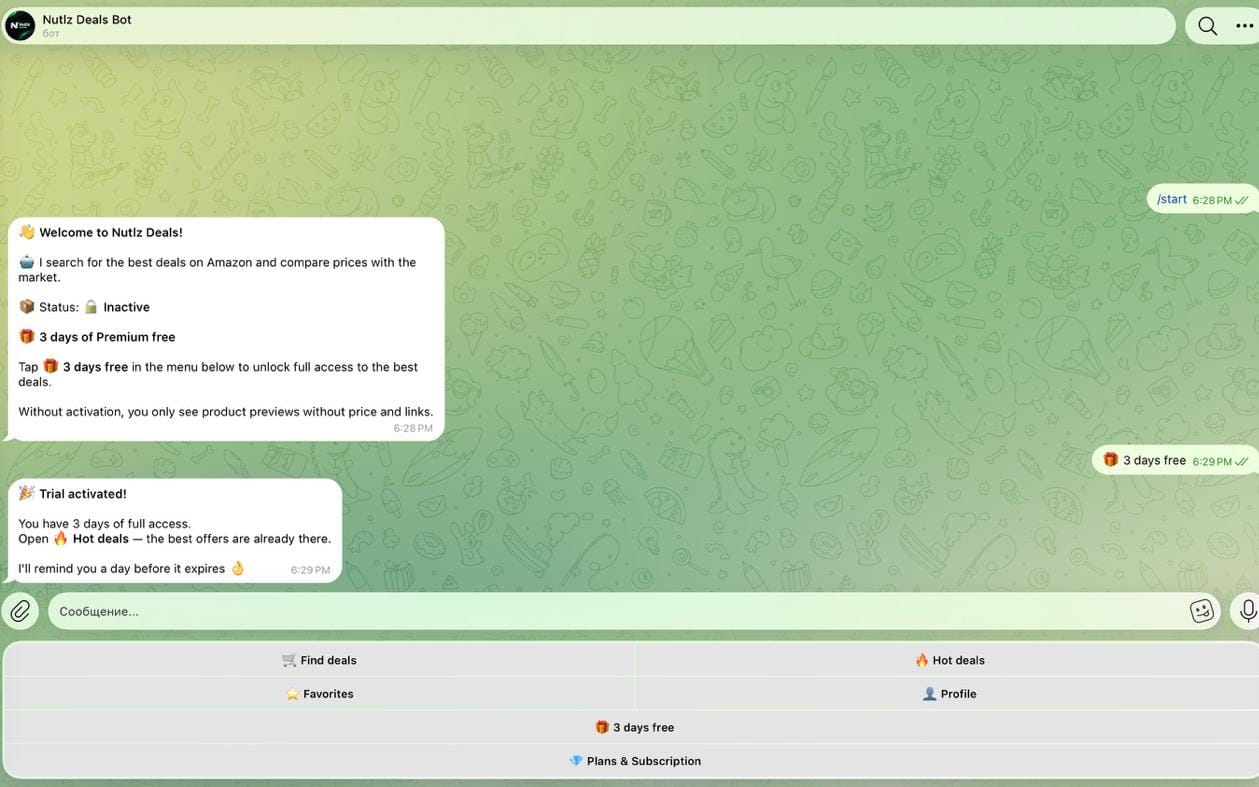The width and height of the screenshot is (1259, 787).
Task: Open the sticker and emoji picker
Action: pos(1201,610)
